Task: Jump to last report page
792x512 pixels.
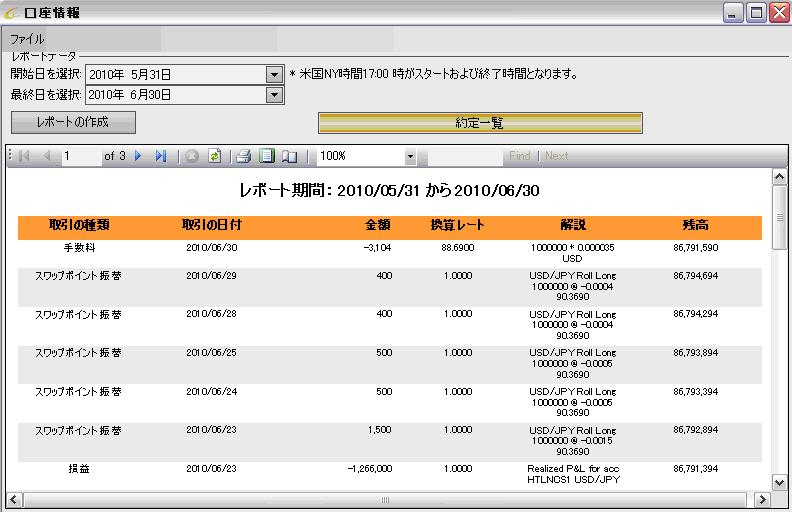Action: [x=161, y=156]
